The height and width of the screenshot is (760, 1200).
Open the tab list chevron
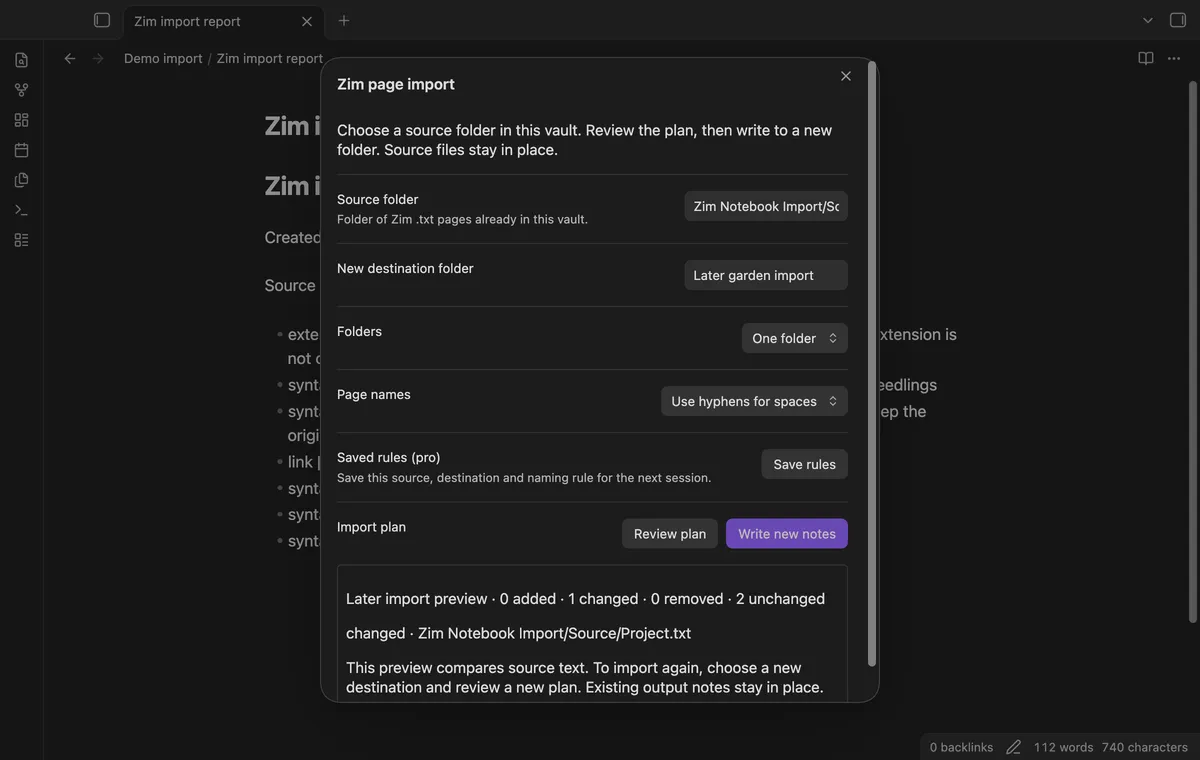pos(1148,20)
